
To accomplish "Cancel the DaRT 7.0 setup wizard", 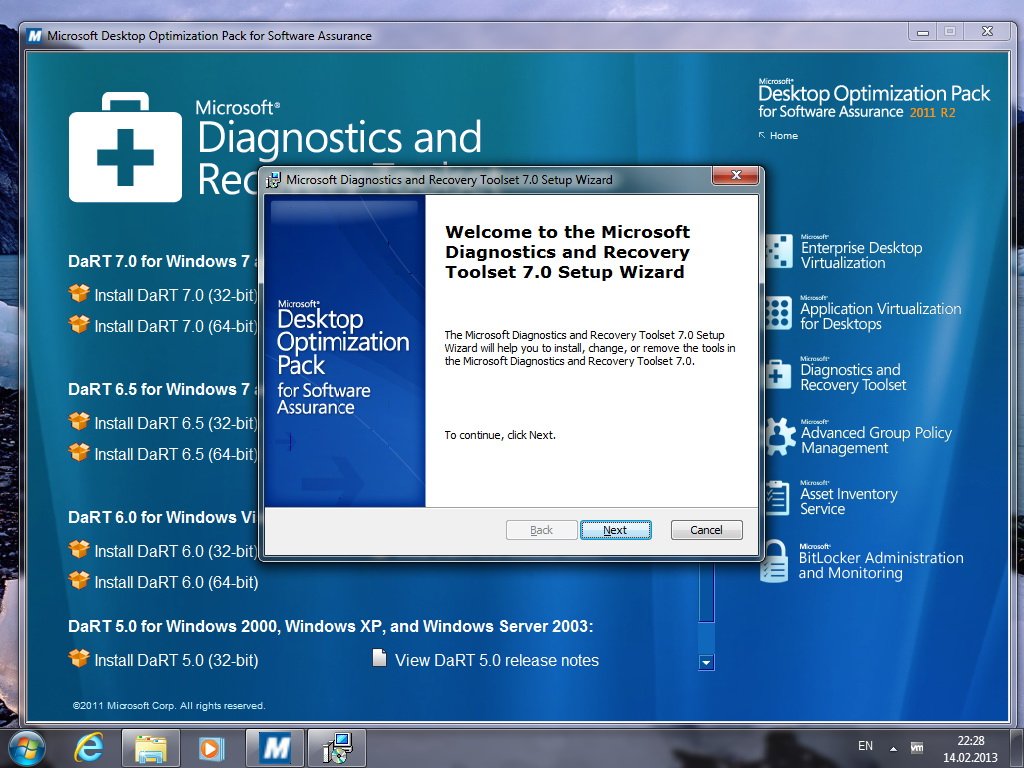I will click(706, 530).
